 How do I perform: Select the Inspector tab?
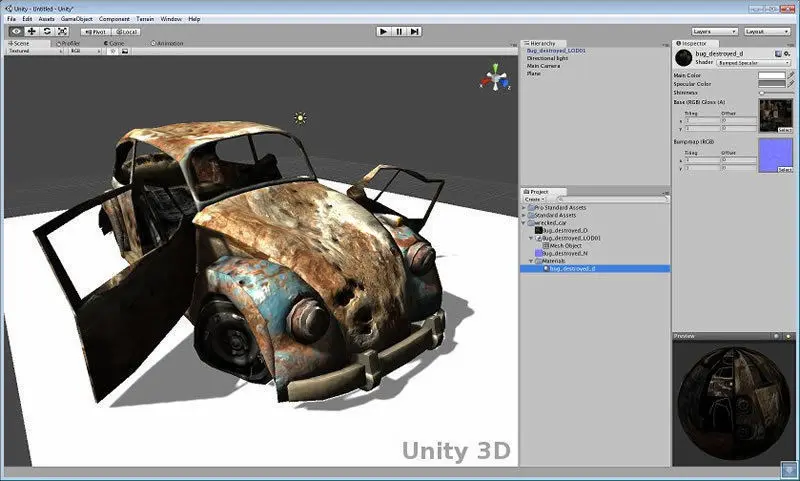click(694, 43)
